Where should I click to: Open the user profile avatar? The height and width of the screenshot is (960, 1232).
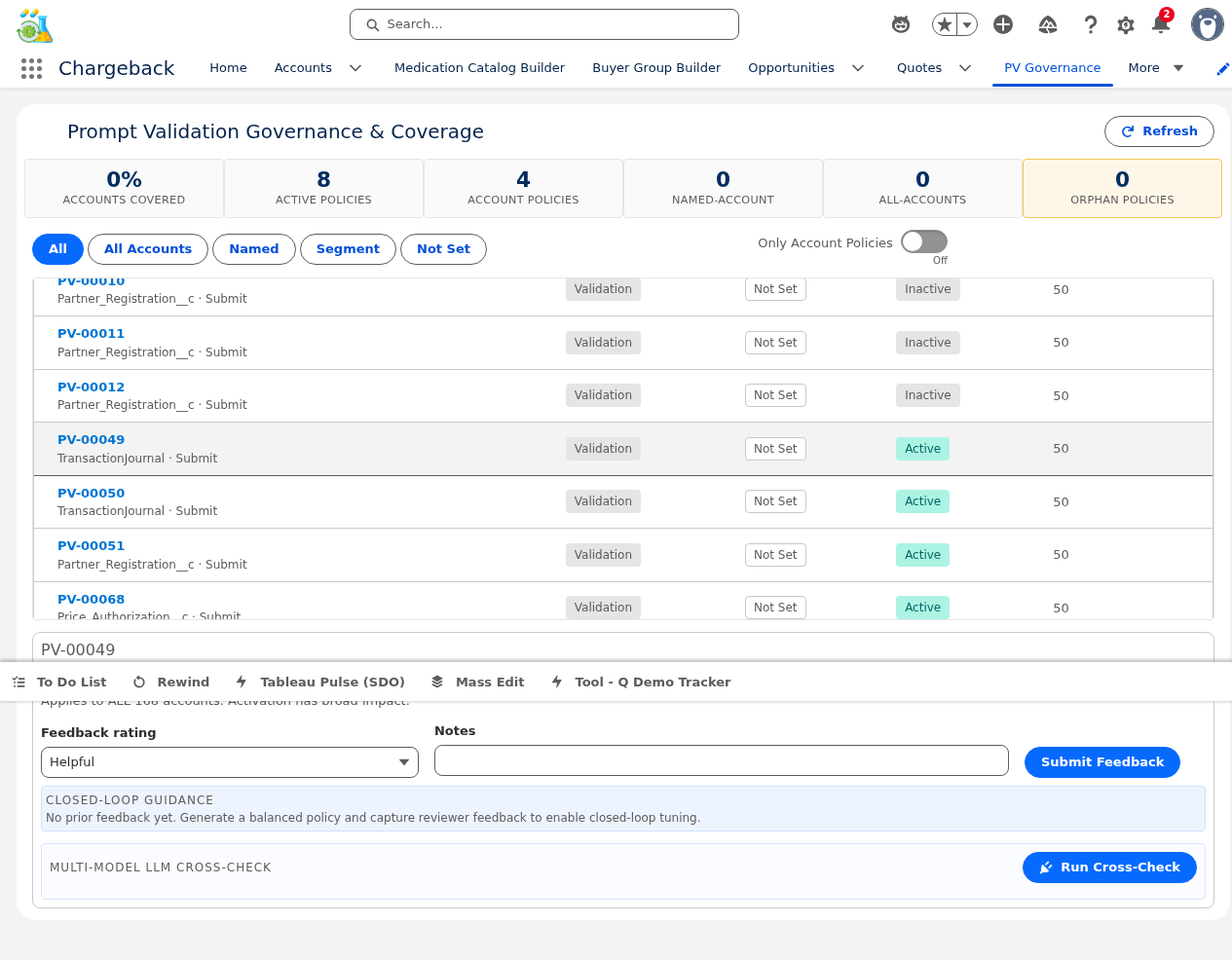click(x=1208, y=24)
